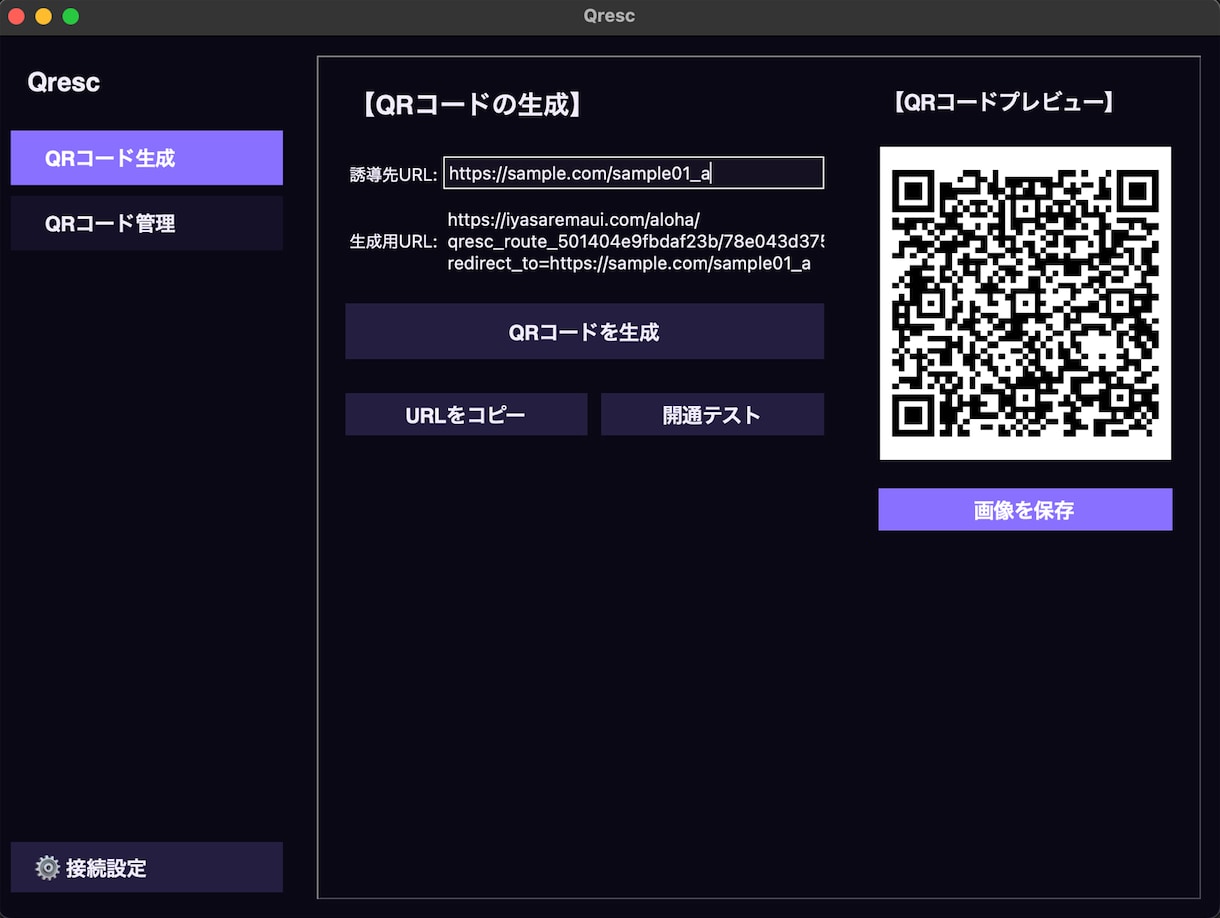Save the QR image with 画像を保存
Image resolution: width=1220 pixels, height=918 pixels.
point(1025,510)
